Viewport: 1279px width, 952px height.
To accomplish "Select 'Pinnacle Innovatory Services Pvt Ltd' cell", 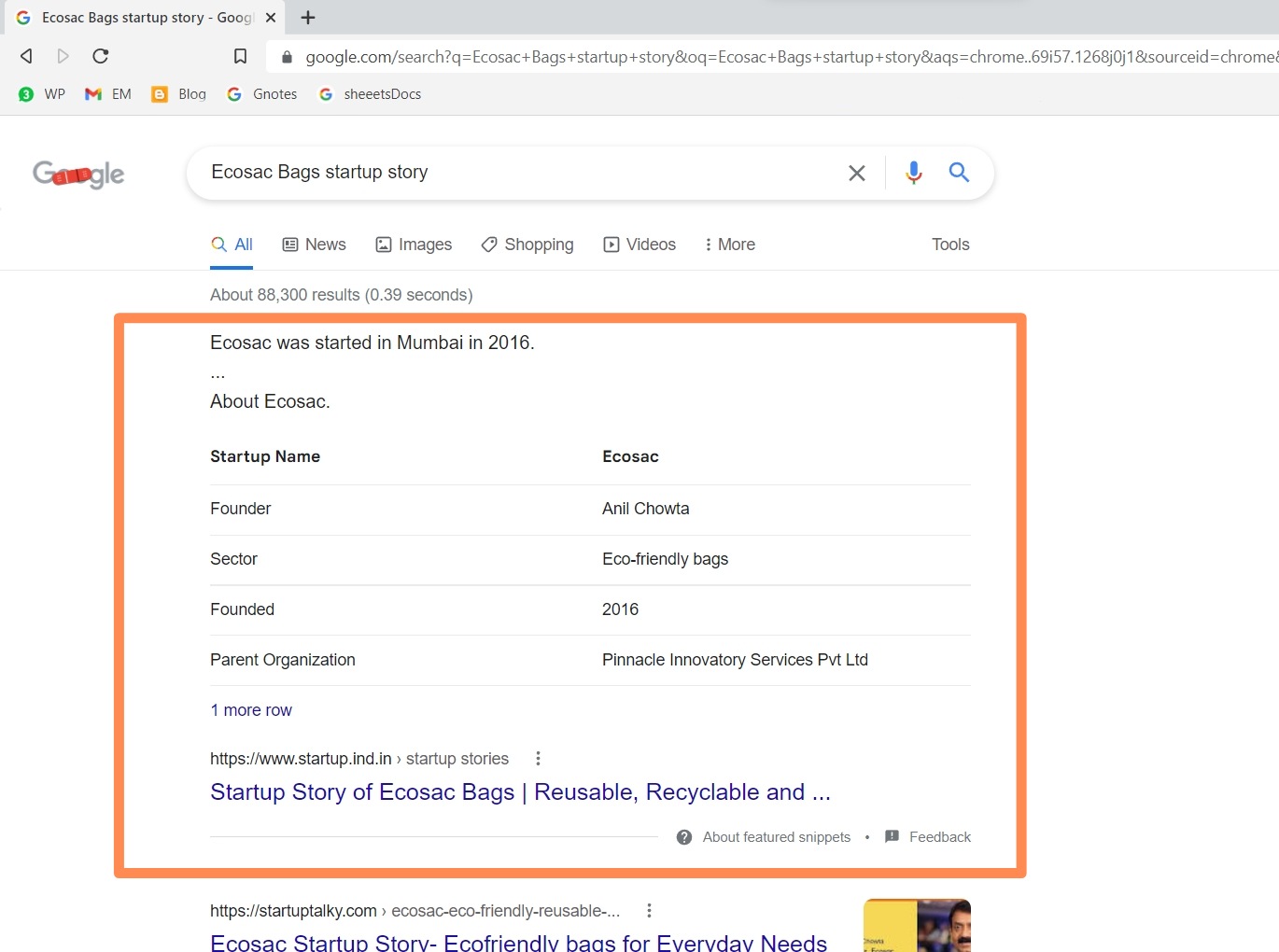I will pyautogui.click(x=735, y=660).
